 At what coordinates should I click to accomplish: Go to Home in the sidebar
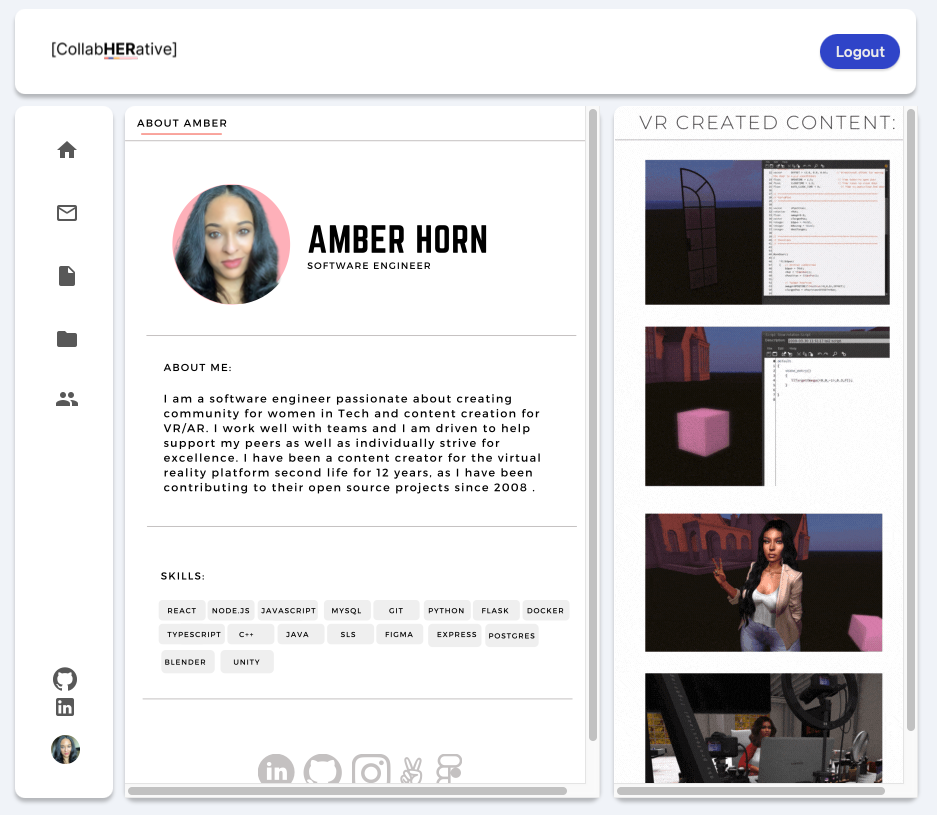(x=67, y=150)
